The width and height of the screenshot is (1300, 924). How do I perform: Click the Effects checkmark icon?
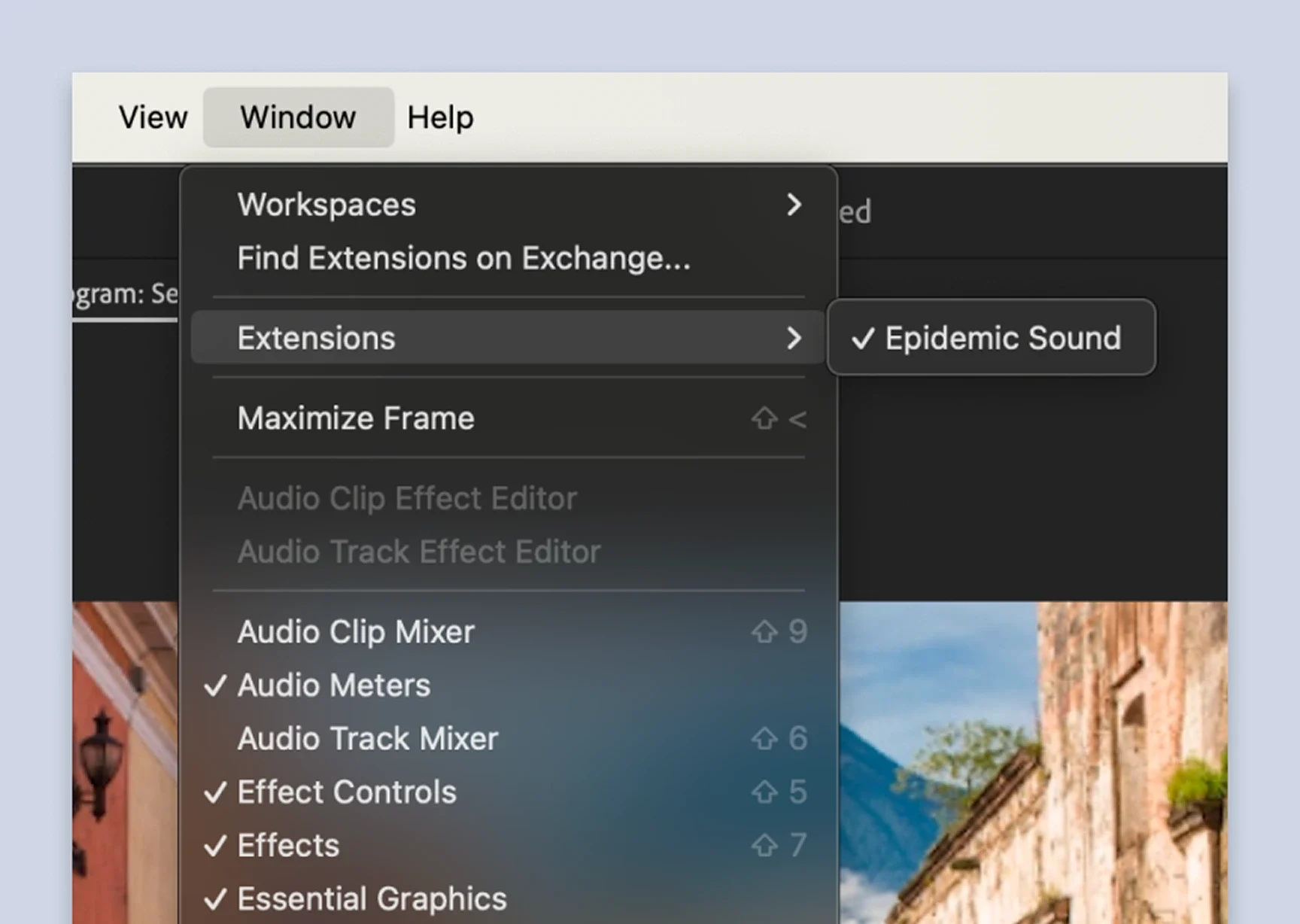click(x=216, y=846)
